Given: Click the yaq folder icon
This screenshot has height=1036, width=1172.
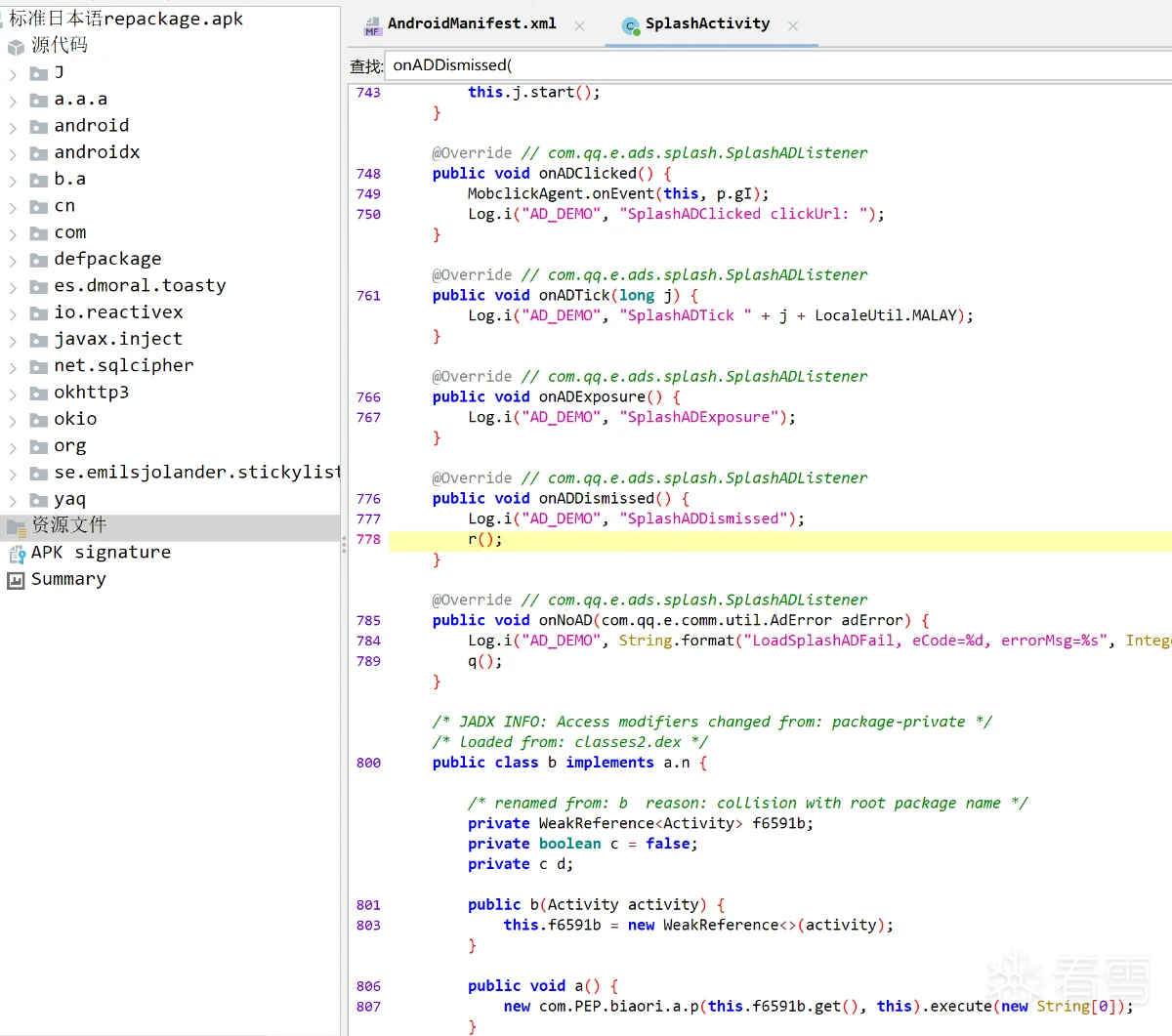Looking at the screenshot, I should point(39,500).
